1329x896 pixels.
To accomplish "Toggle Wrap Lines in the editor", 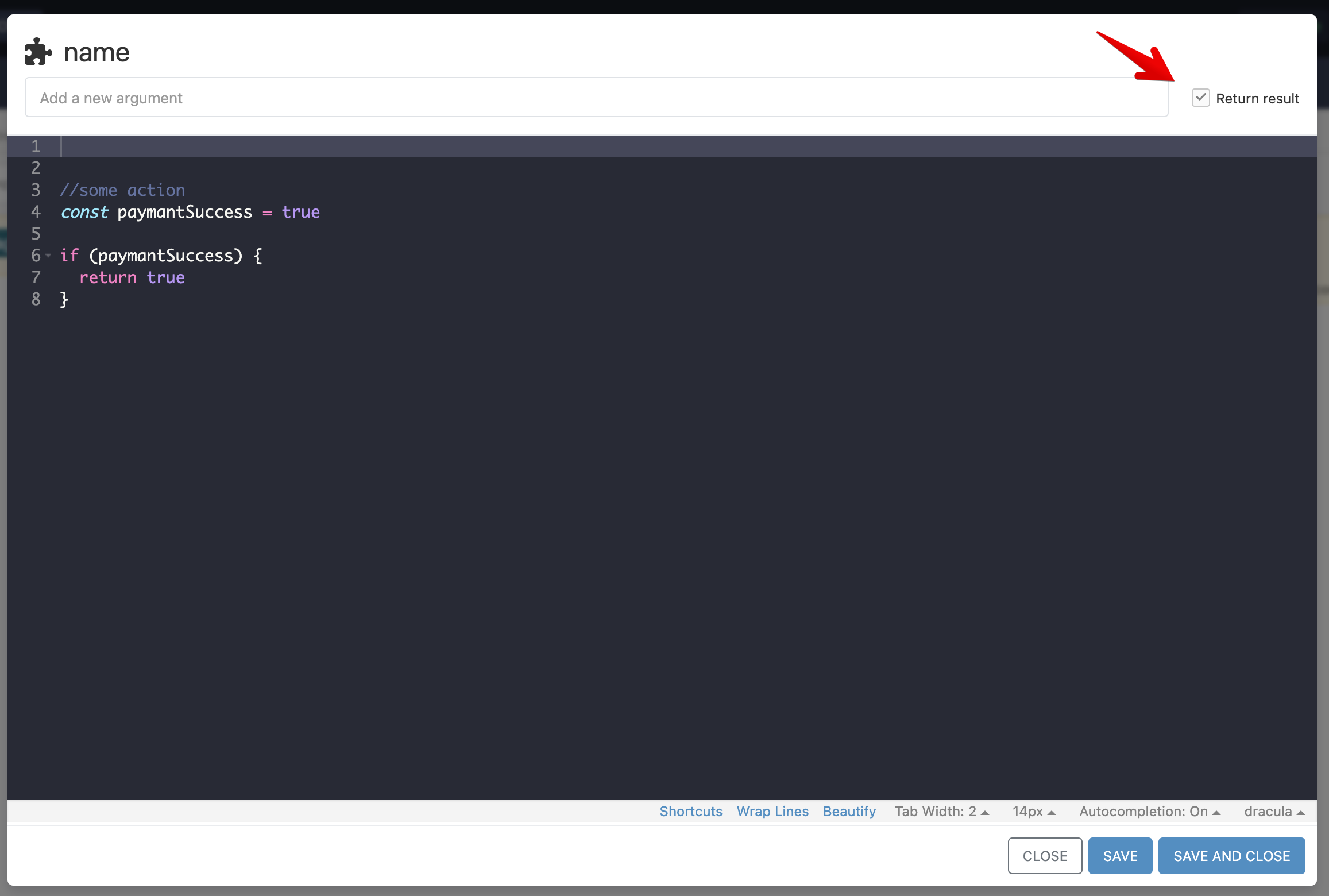I will coord(772,812).
